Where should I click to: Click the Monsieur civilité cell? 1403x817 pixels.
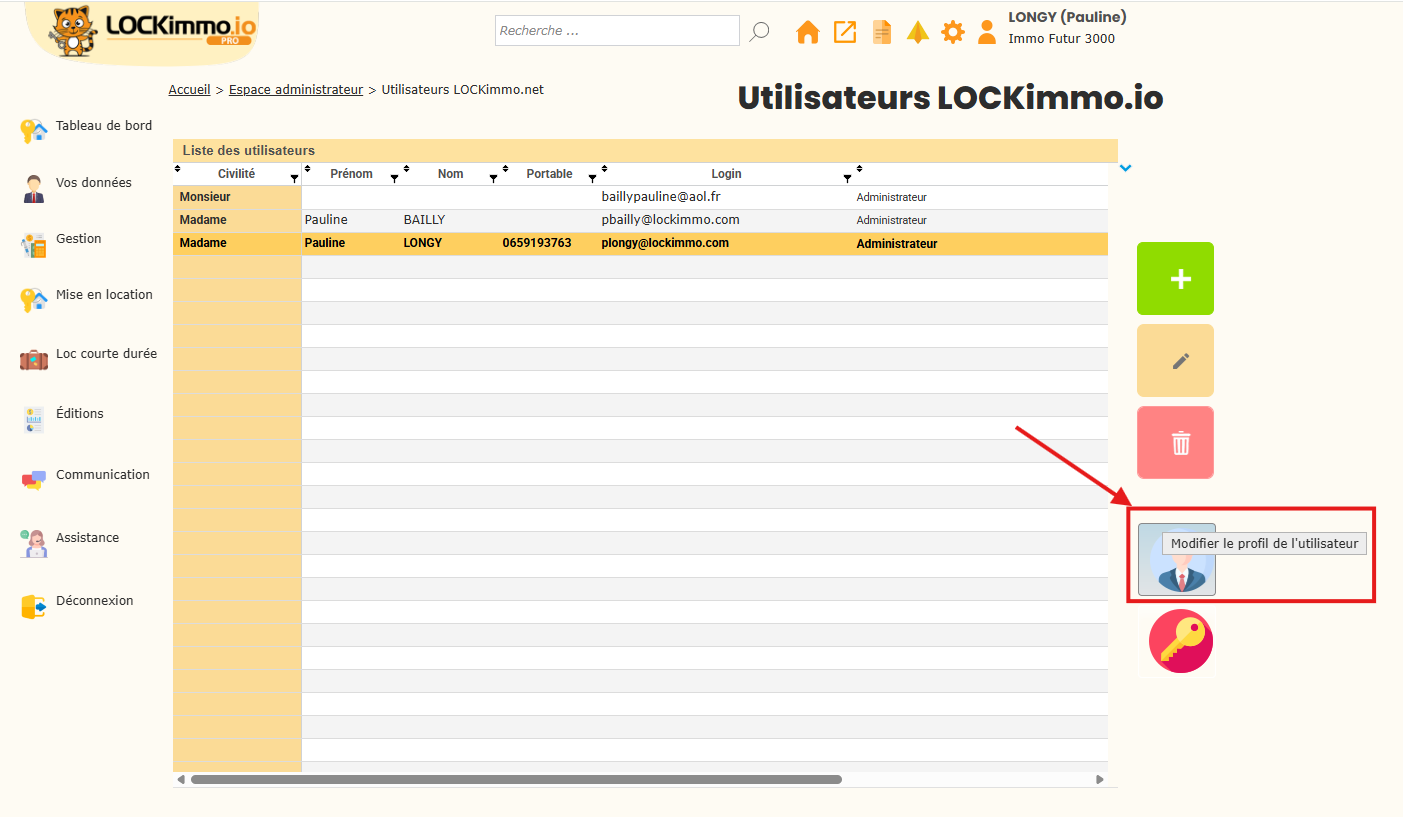205,197
